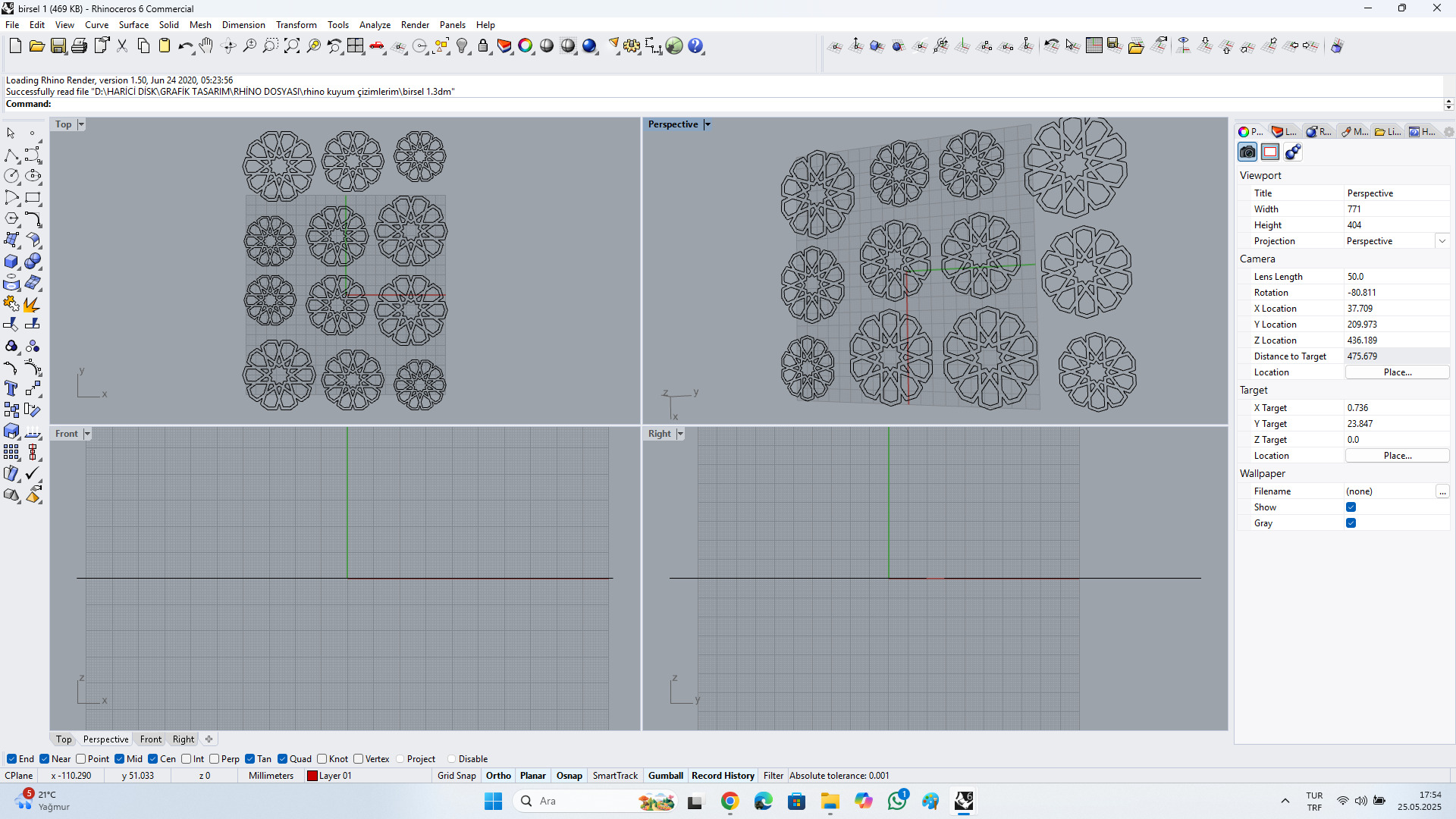Screen dimensions: 1456x819
Task: Open the Projection dropdown
Action: click(1442, 241)
